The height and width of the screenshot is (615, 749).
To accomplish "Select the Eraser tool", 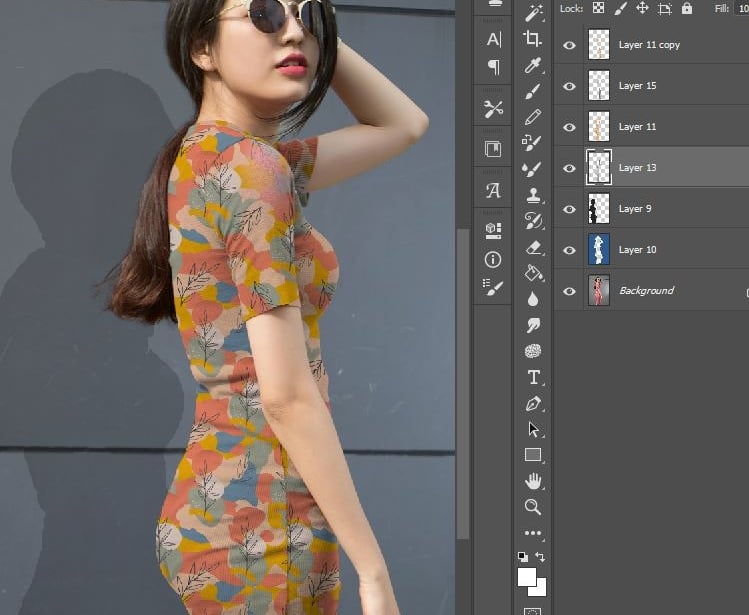I will pyautogui.click(x=533, y=247).
